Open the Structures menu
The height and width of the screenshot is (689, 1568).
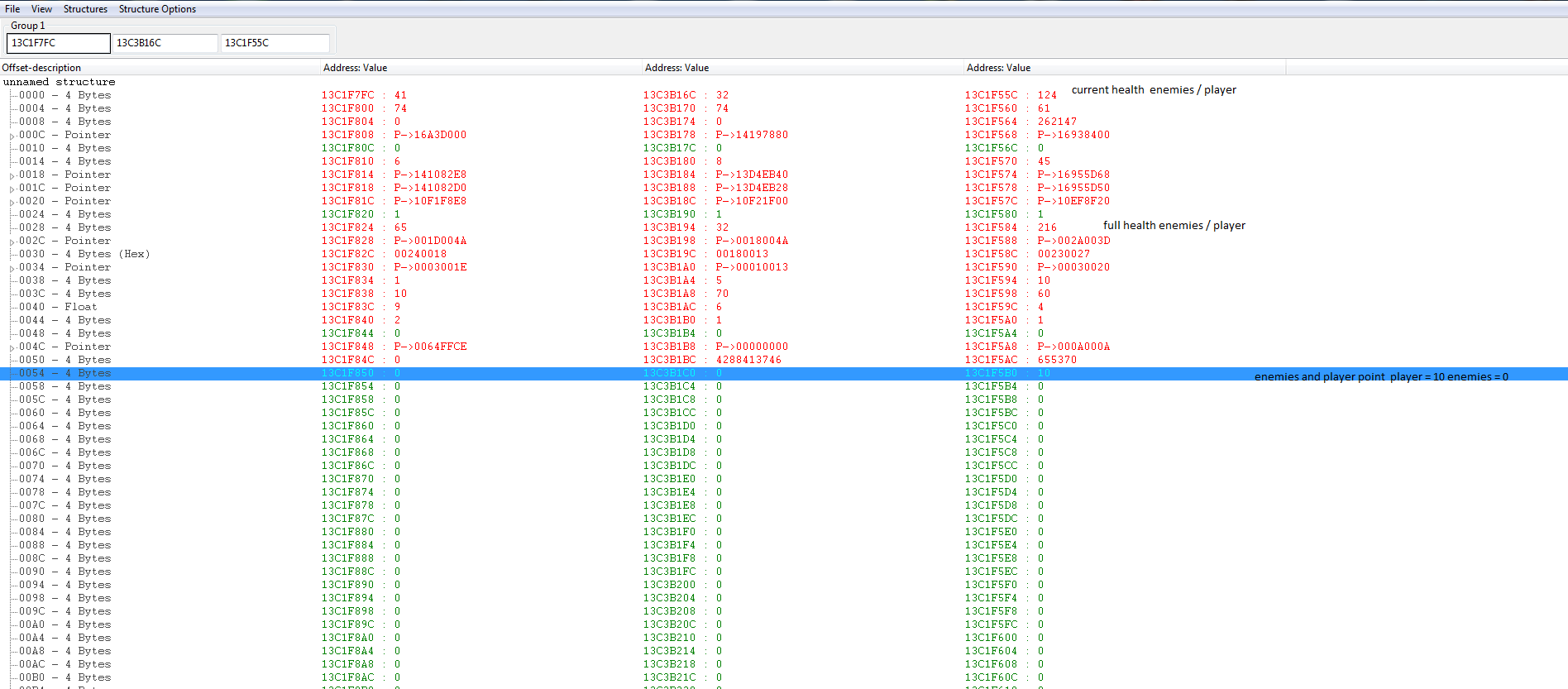[85, 9]
